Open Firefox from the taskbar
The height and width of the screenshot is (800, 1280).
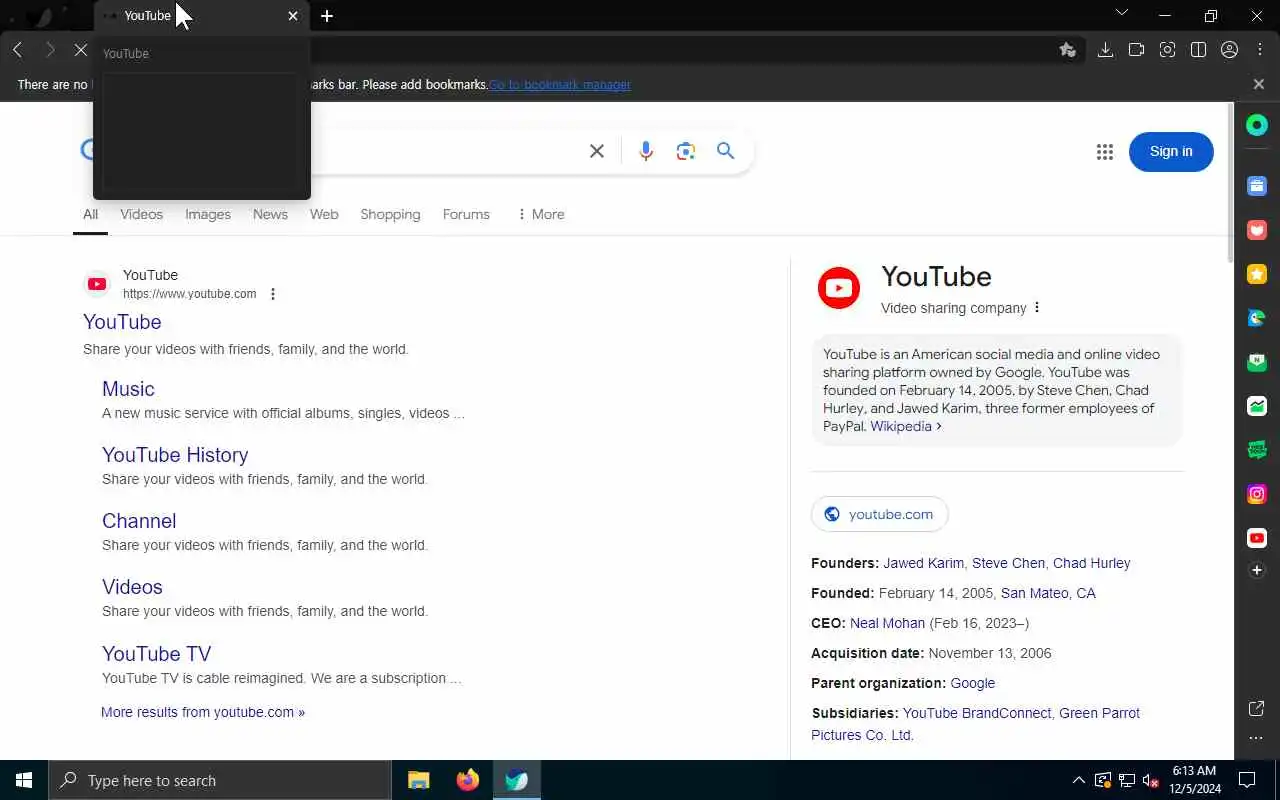(467, 780)
